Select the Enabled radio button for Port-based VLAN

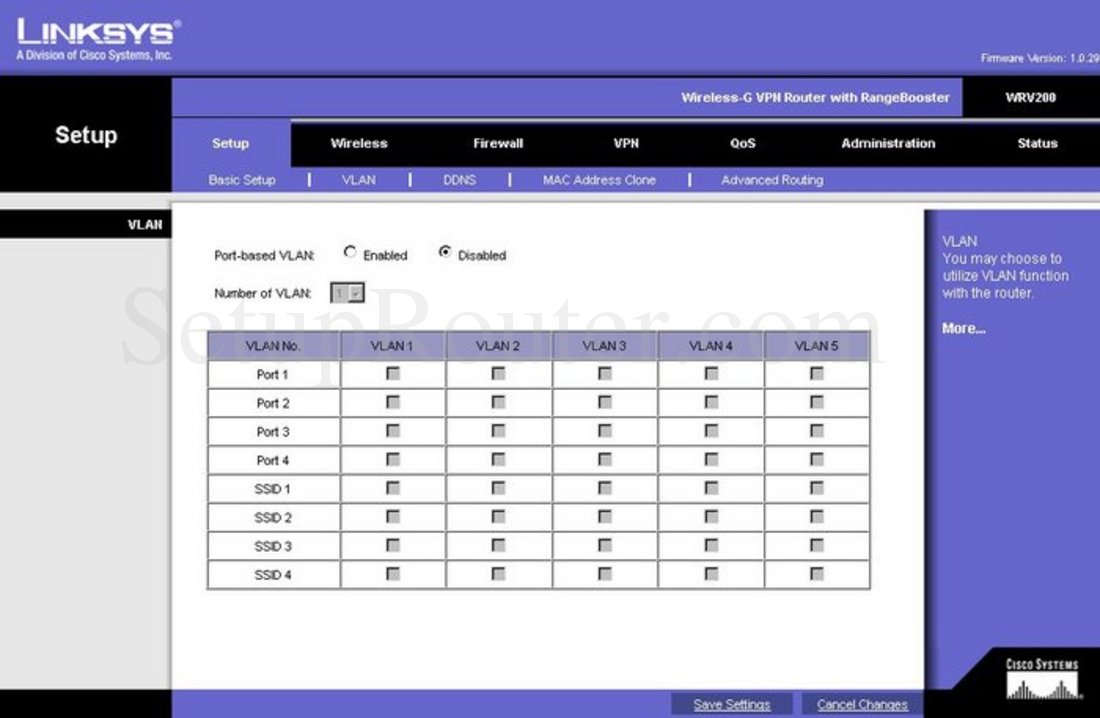pos(350,254)
